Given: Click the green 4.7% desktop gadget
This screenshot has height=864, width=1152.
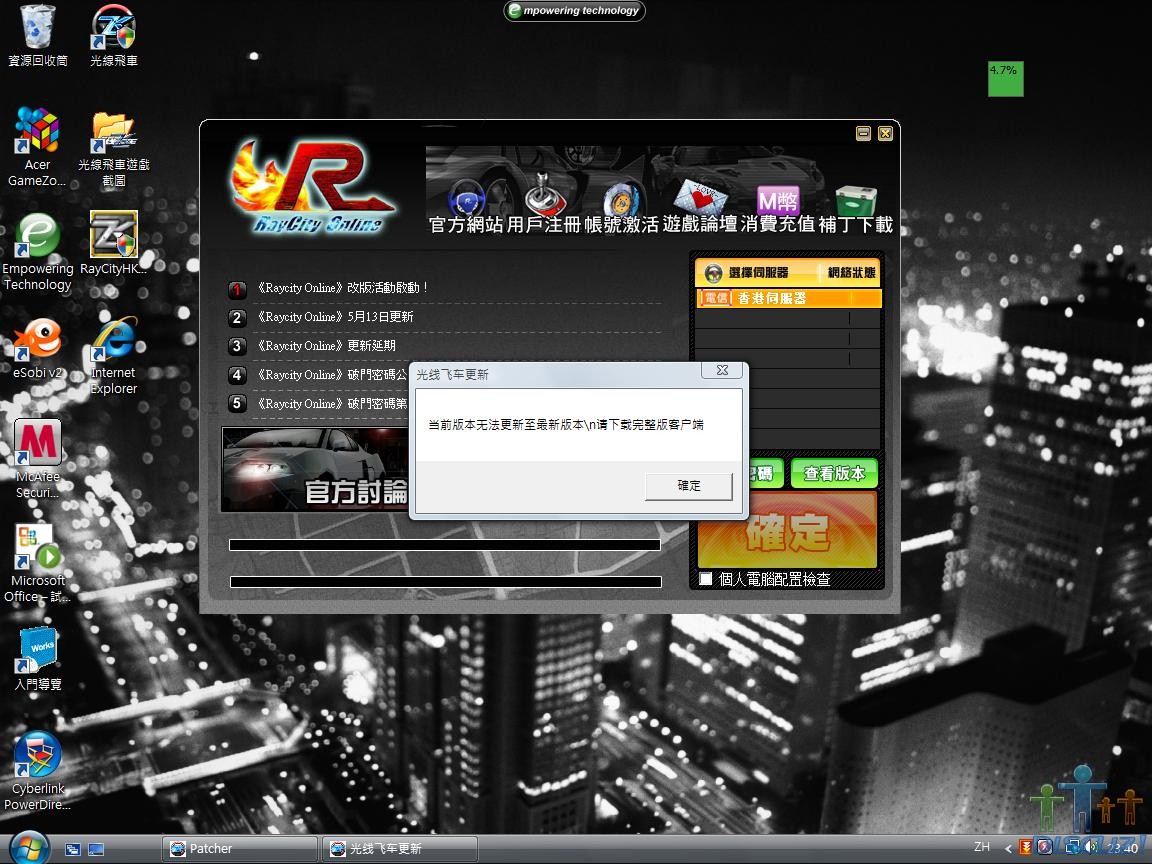Looking at the screenshot, I should coord(1005,79).
